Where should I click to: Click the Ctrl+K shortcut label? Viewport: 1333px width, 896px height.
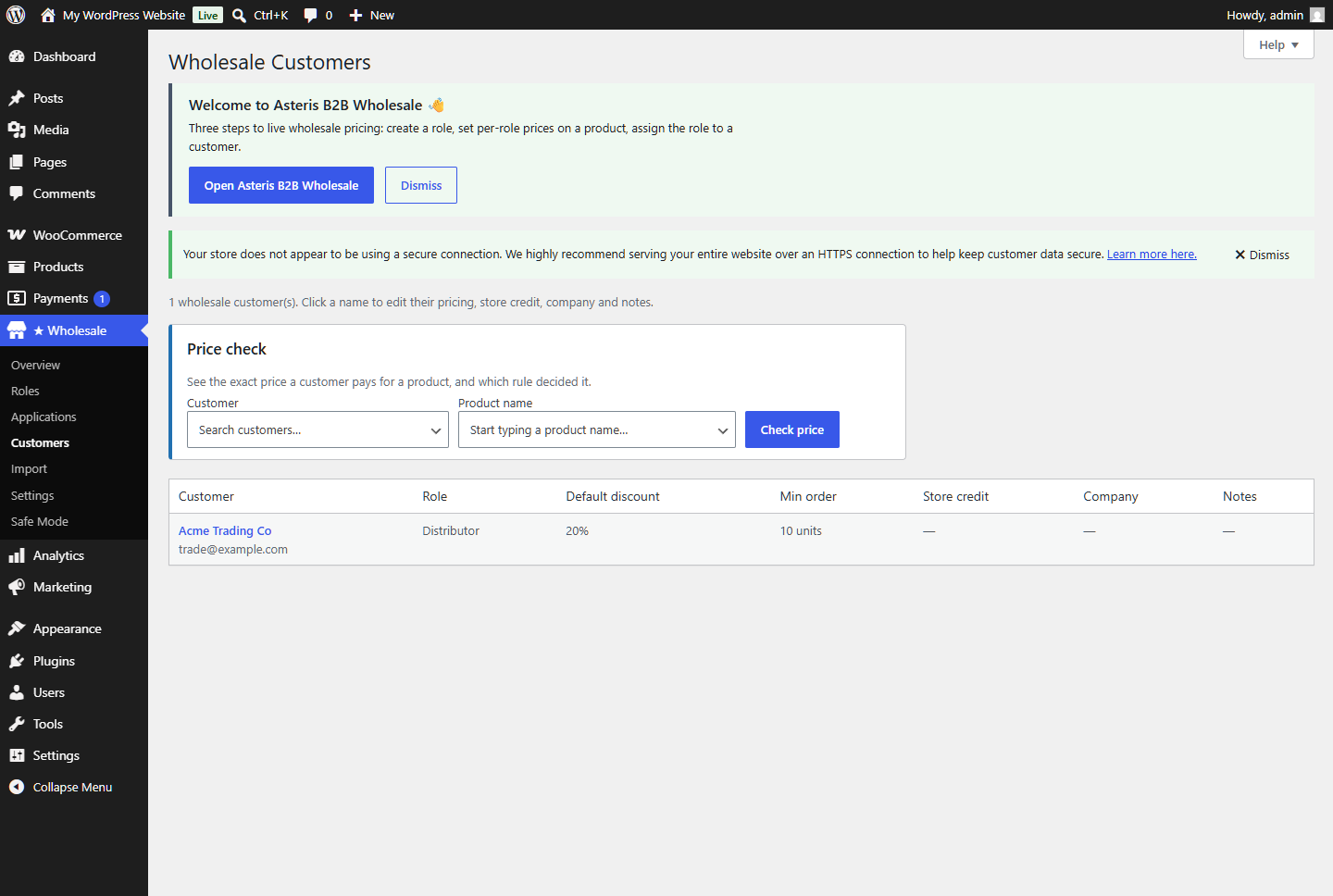click(x=271, y=15)
